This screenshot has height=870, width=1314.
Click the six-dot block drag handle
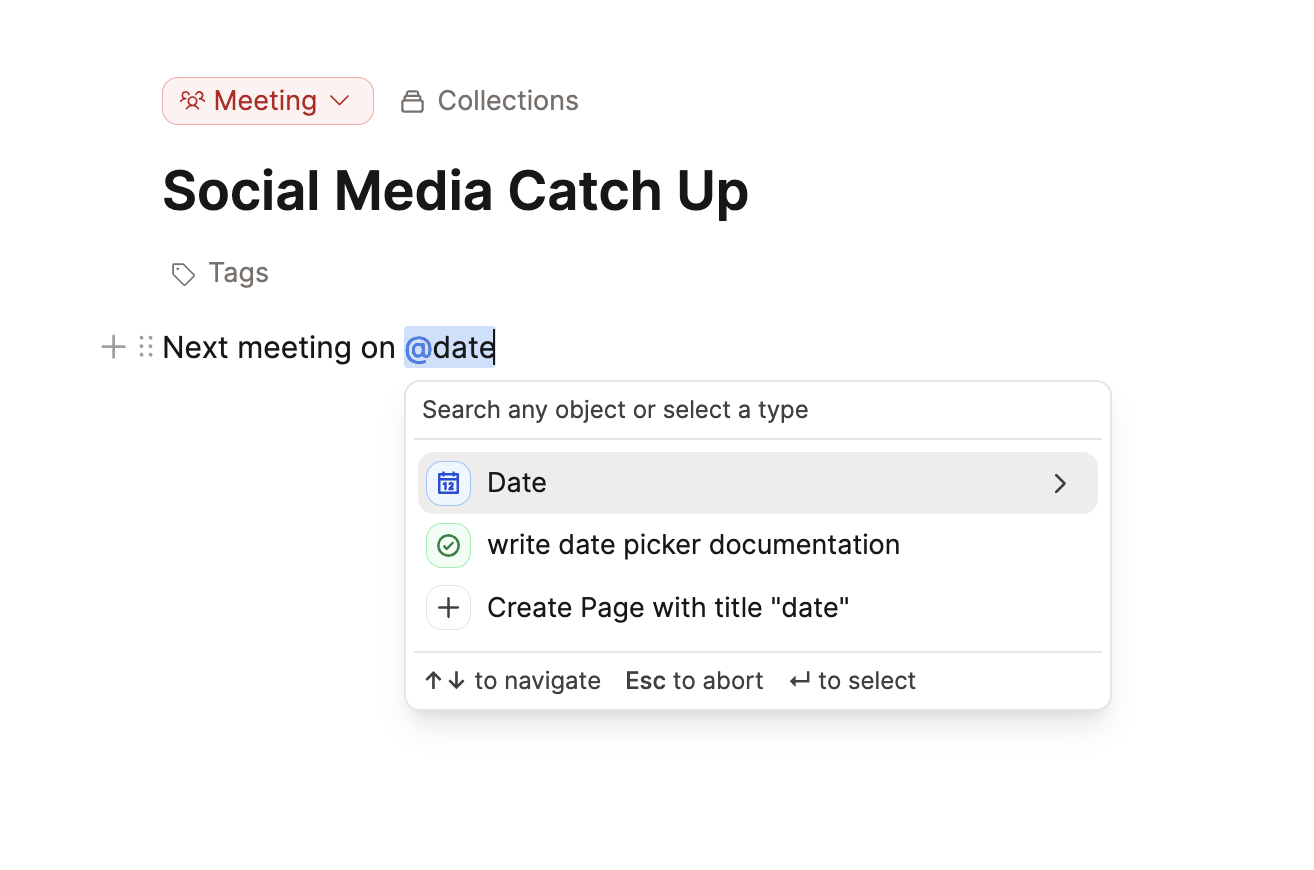pyautogui.click(x=146, y=347)
